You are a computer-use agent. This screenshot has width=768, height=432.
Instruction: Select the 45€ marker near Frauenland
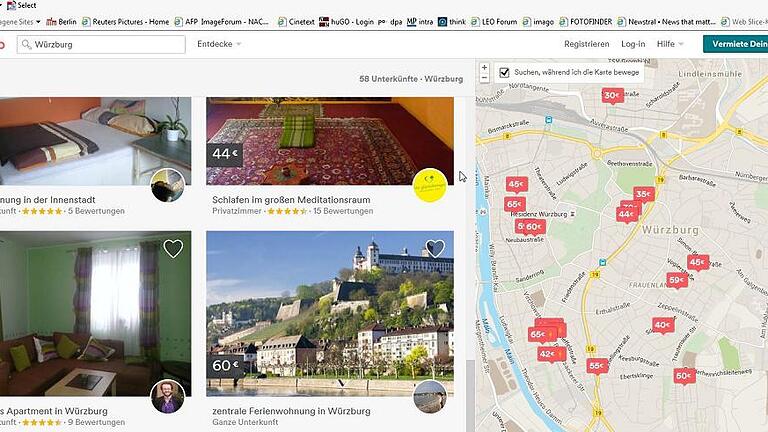pos(697,263)
